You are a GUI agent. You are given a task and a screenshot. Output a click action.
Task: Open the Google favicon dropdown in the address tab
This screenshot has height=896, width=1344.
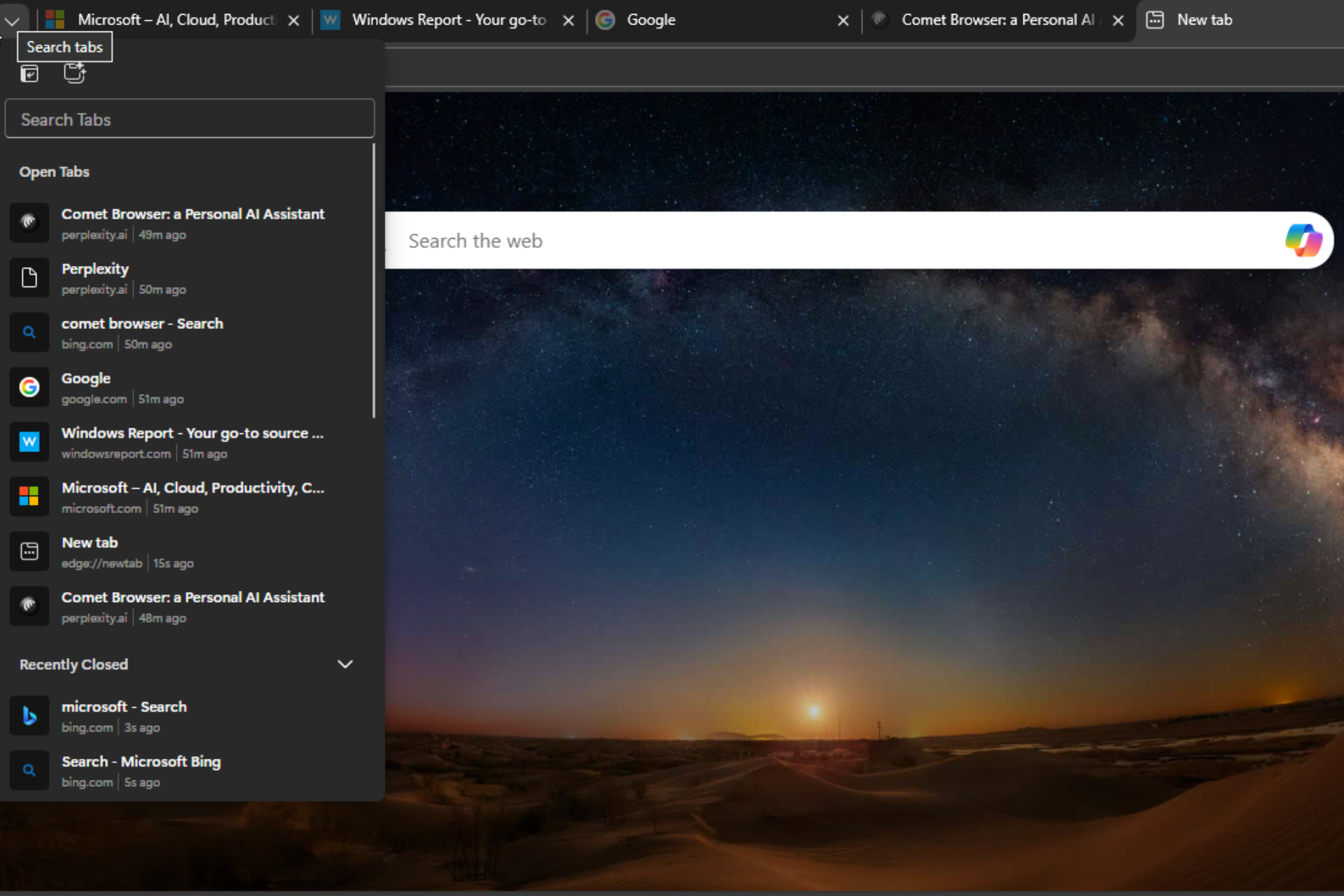[x=604, y=20]
